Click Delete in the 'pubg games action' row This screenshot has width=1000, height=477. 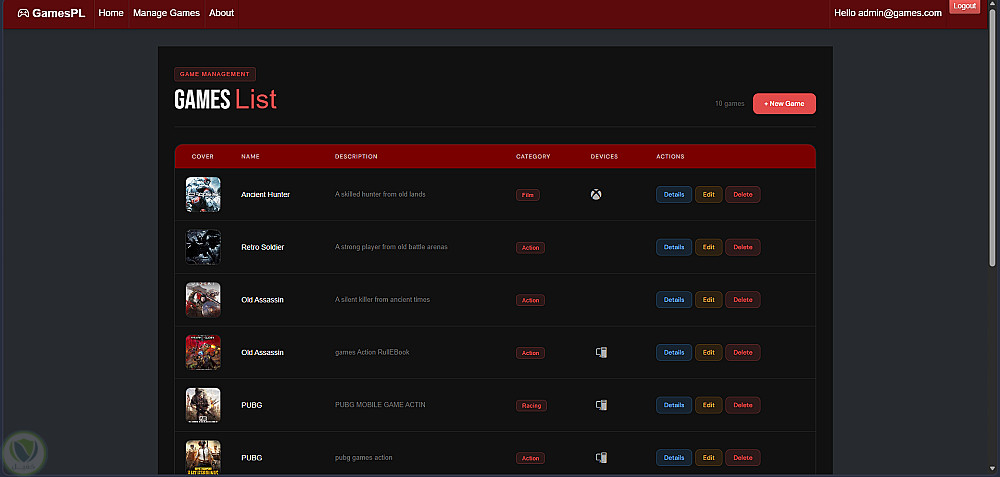[x=742, y=457]
